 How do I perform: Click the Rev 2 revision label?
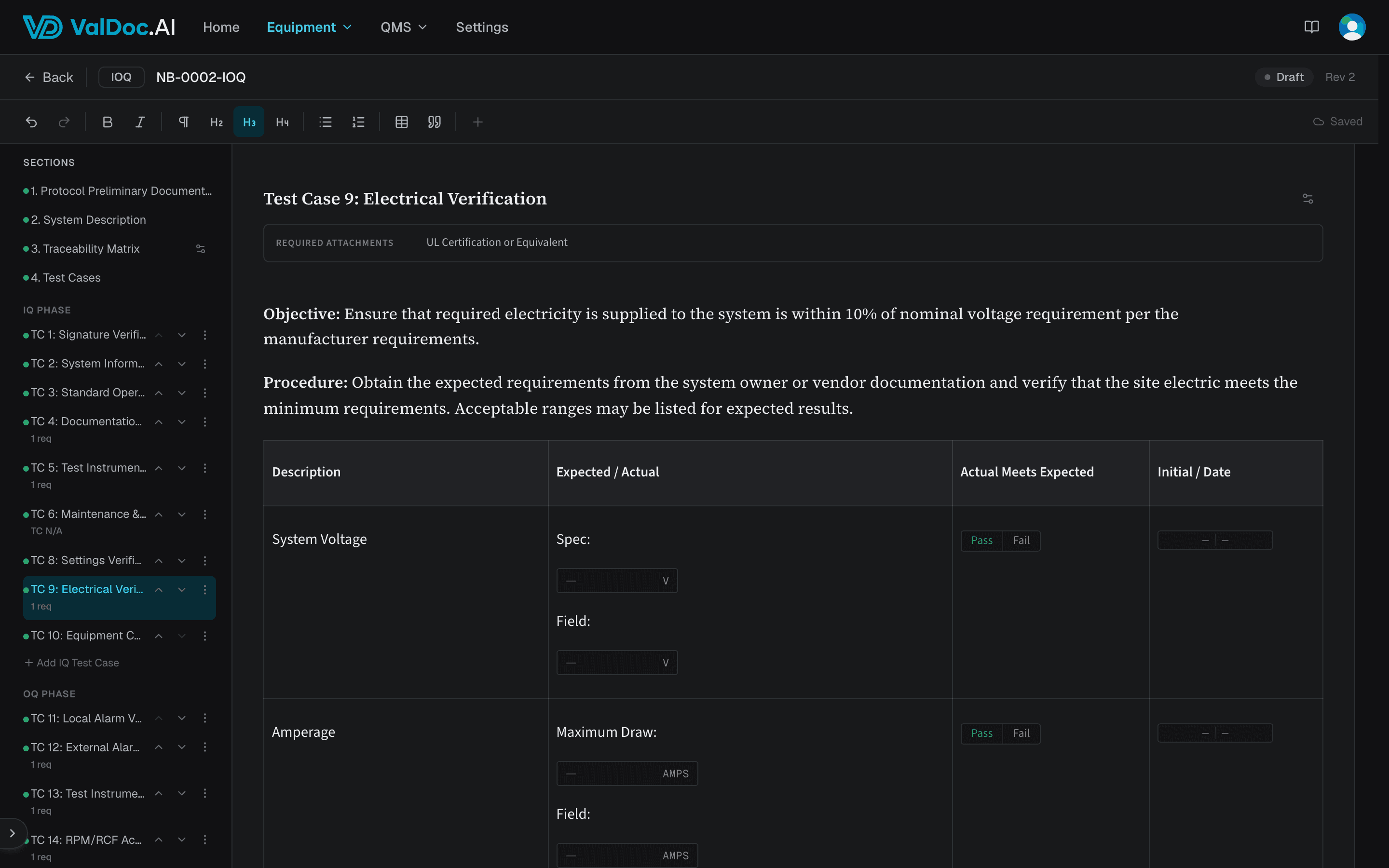coord(1340,77)
